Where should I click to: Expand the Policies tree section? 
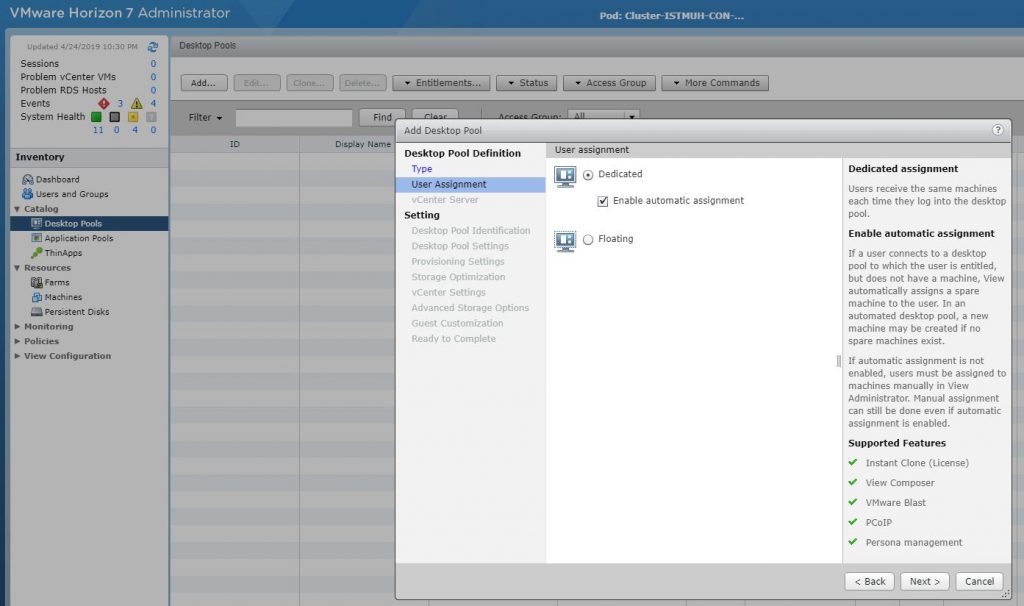coord(17,341)
